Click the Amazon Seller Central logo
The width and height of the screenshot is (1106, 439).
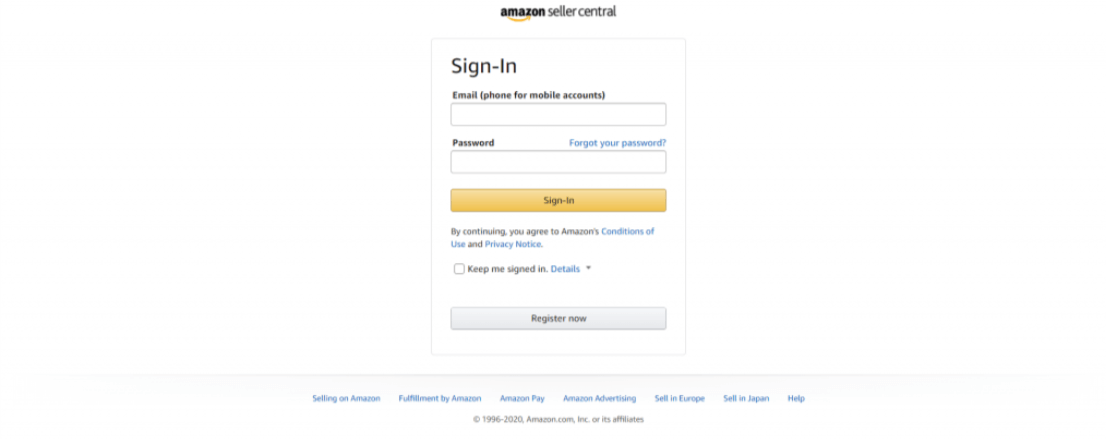tap(558, 13)
